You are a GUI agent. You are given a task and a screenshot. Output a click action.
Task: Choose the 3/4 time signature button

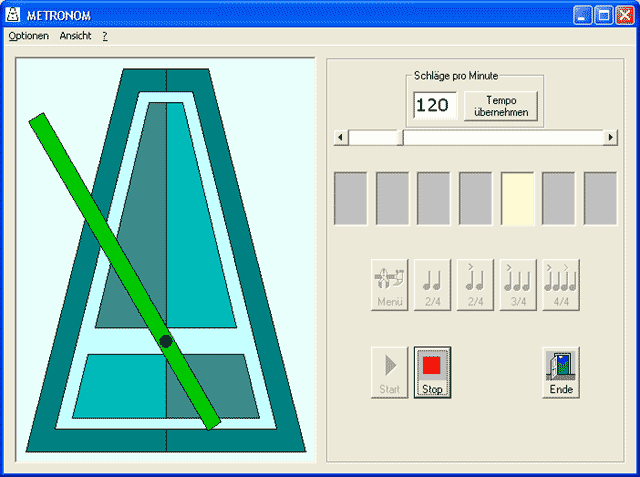[x=518, y=284]
